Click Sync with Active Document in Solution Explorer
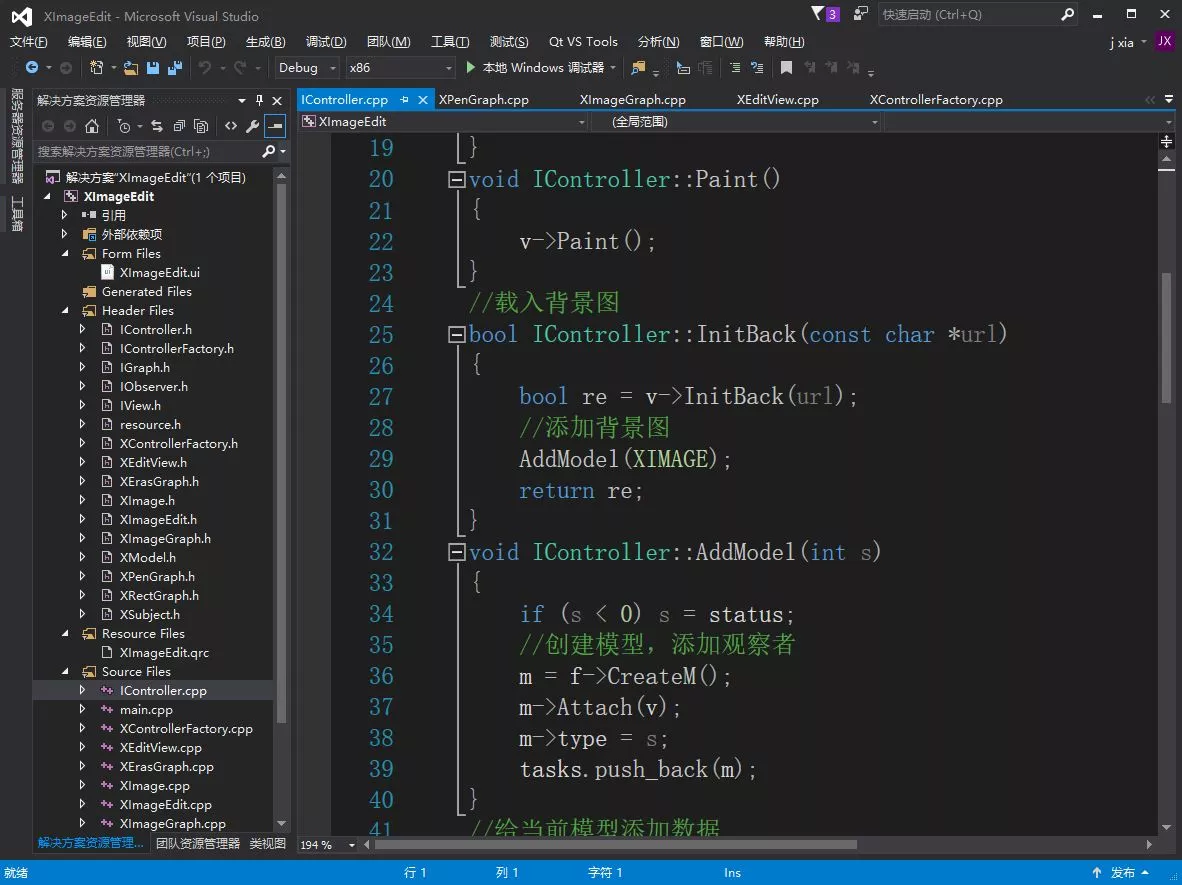This screenshot has width=1182, height=885. 157,126
